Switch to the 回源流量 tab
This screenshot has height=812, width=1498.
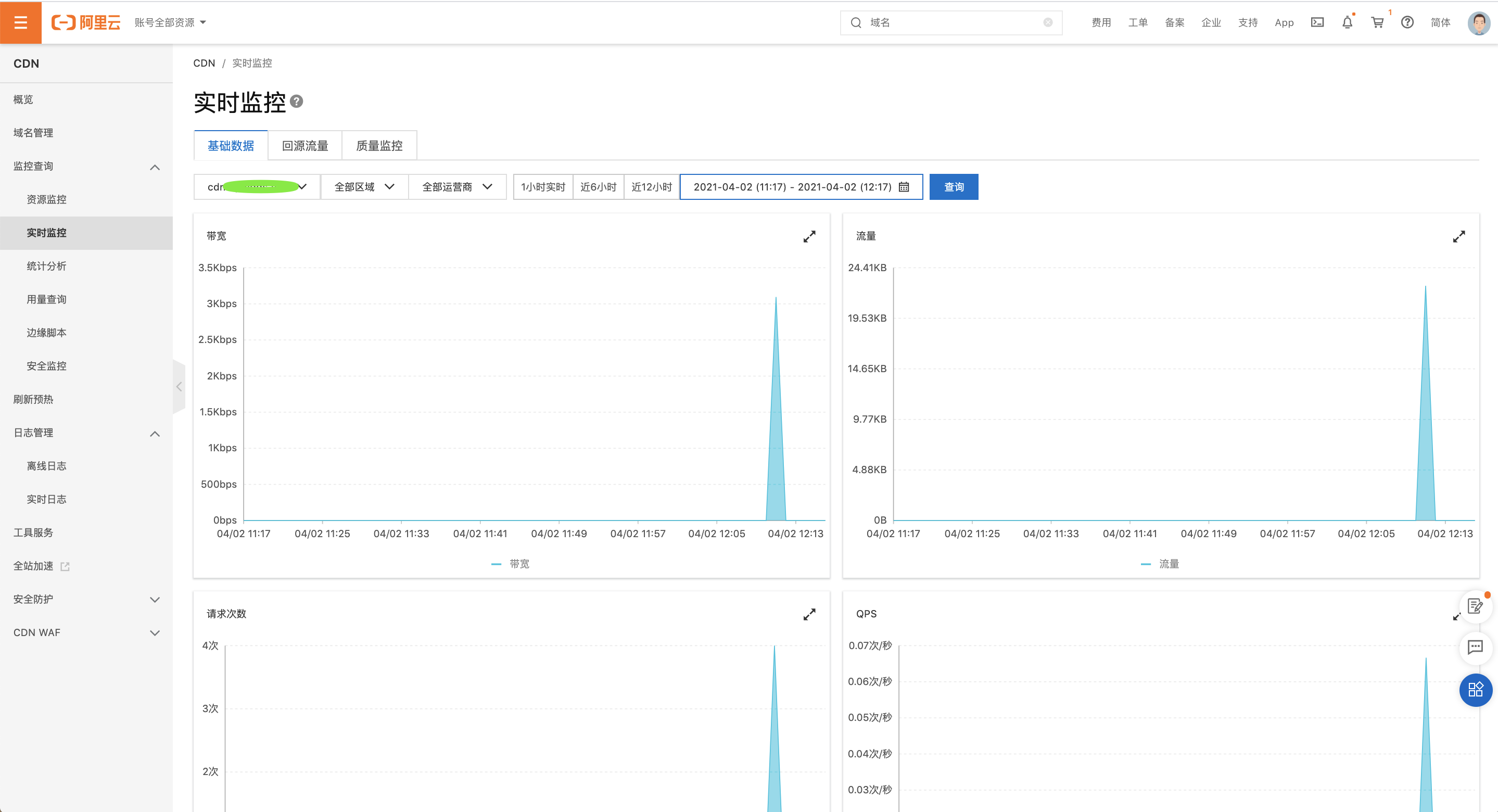click(x=304, y=145)
